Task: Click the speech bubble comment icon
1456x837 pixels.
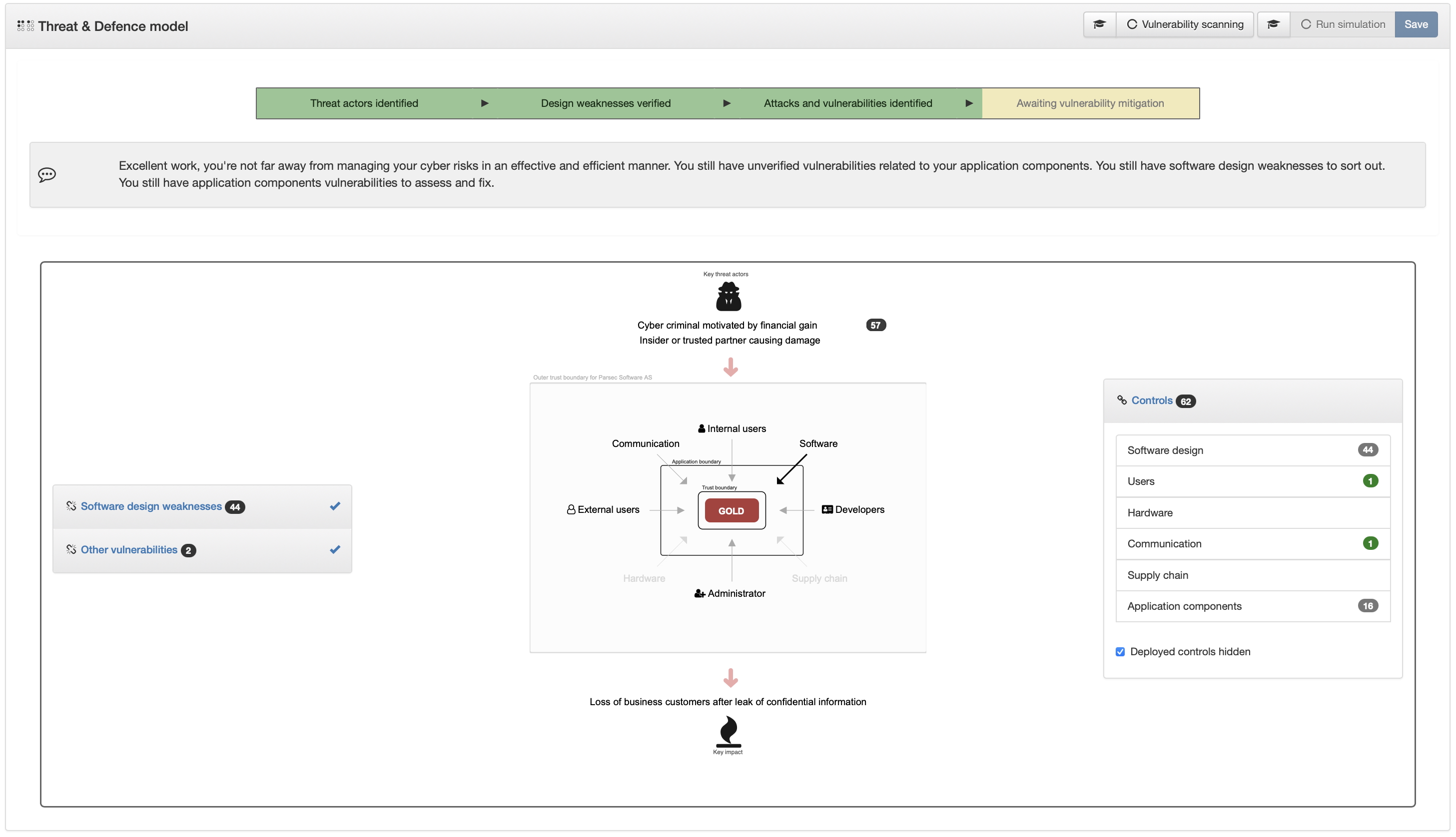Action: (47, 175)
